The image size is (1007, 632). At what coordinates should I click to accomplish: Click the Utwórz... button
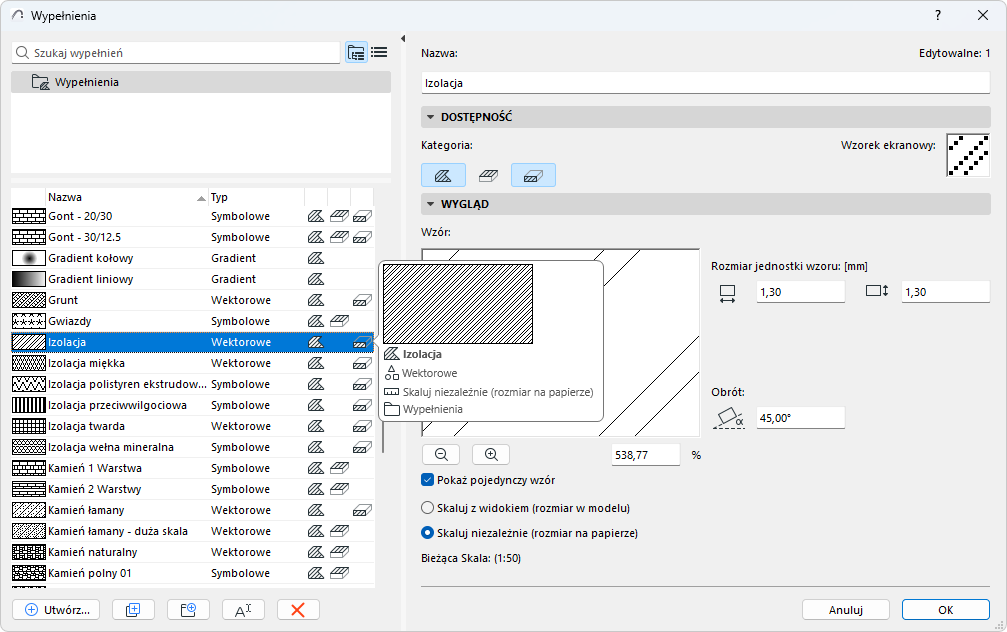click(56, 609)
